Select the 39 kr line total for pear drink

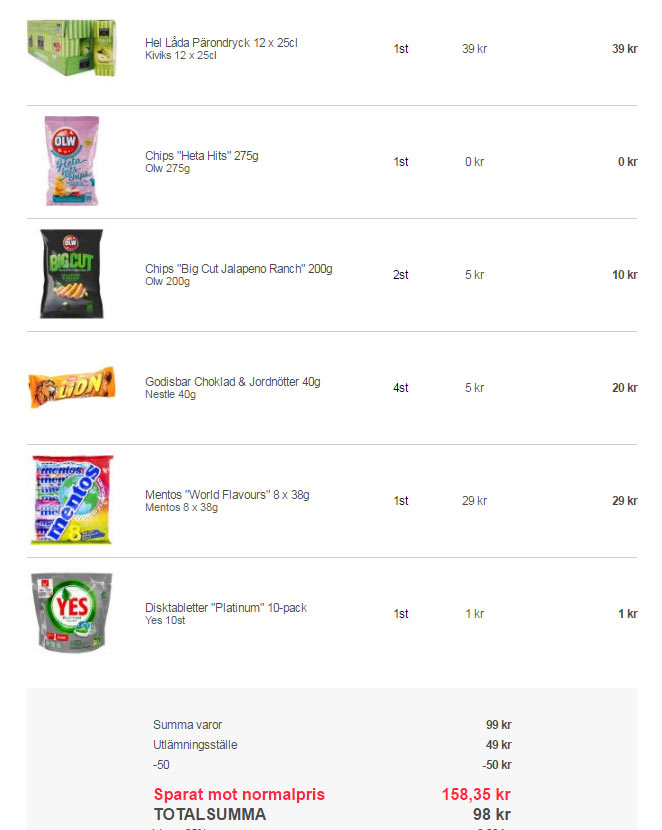click(624, 49)
